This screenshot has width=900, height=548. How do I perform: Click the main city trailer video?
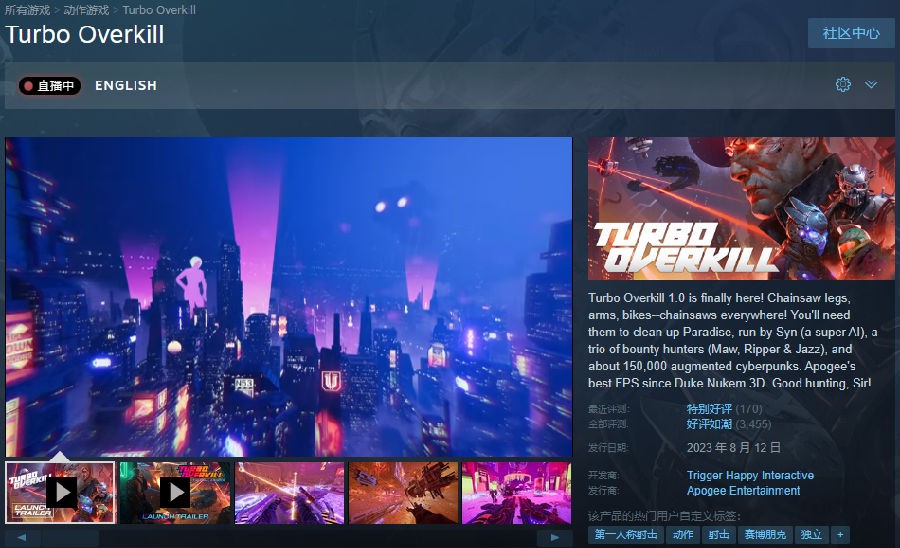[289, 297]
